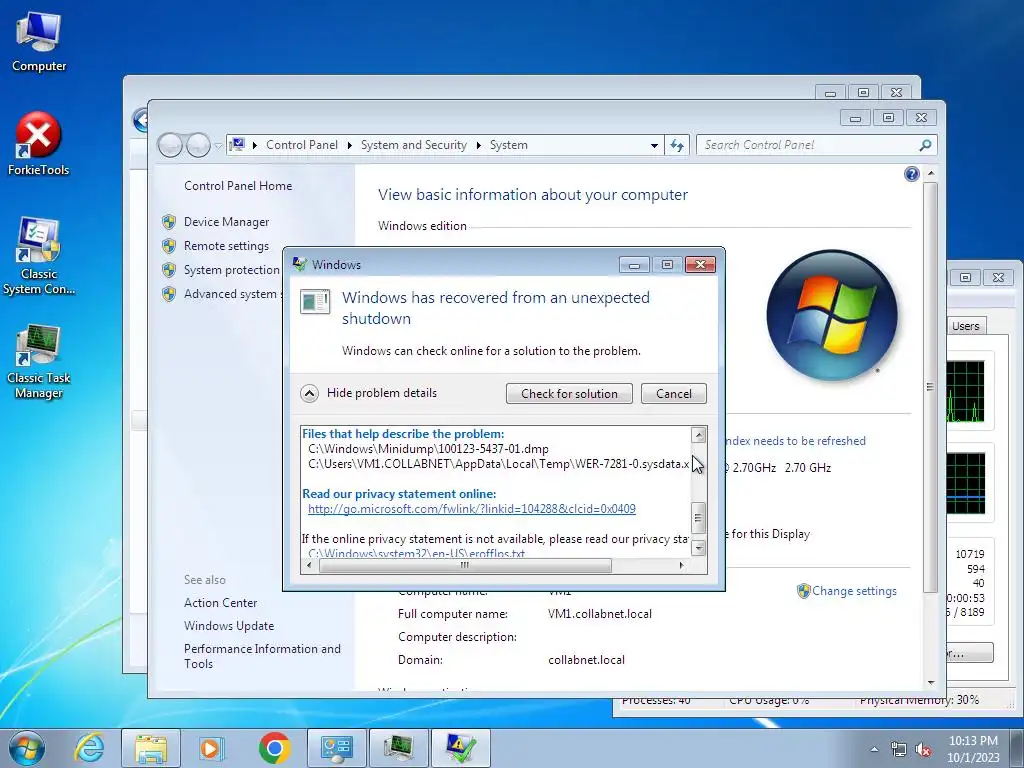Click the back navigation button
The height and width of the screenshot is (768, 1024).
coord(170,145)
